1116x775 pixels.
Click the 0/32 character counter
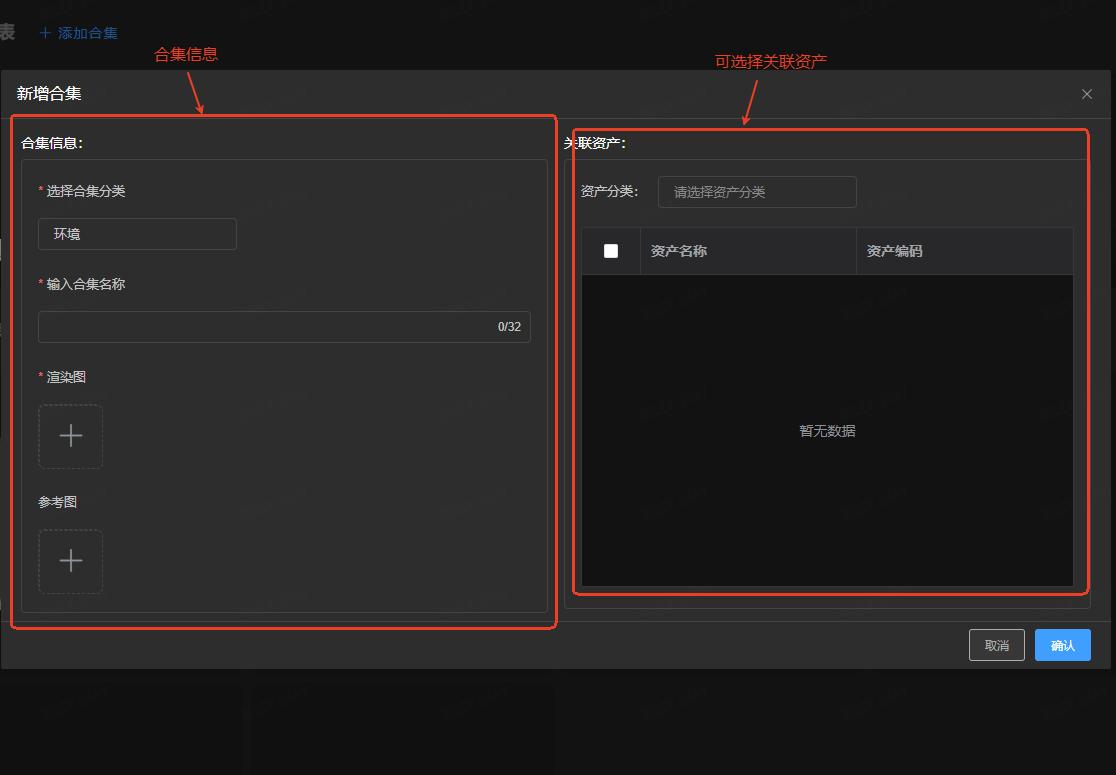coord(509,327)
